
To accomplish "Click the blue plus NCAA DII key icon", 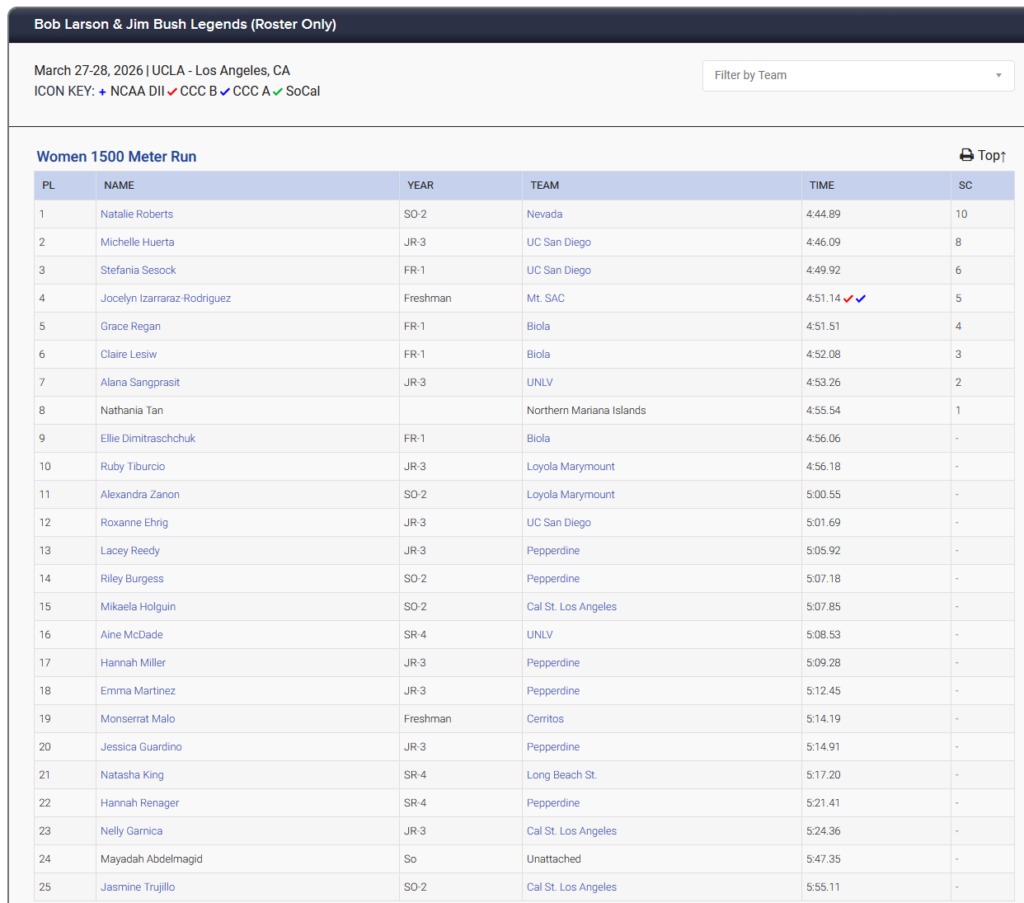I will tap(102, 91).
